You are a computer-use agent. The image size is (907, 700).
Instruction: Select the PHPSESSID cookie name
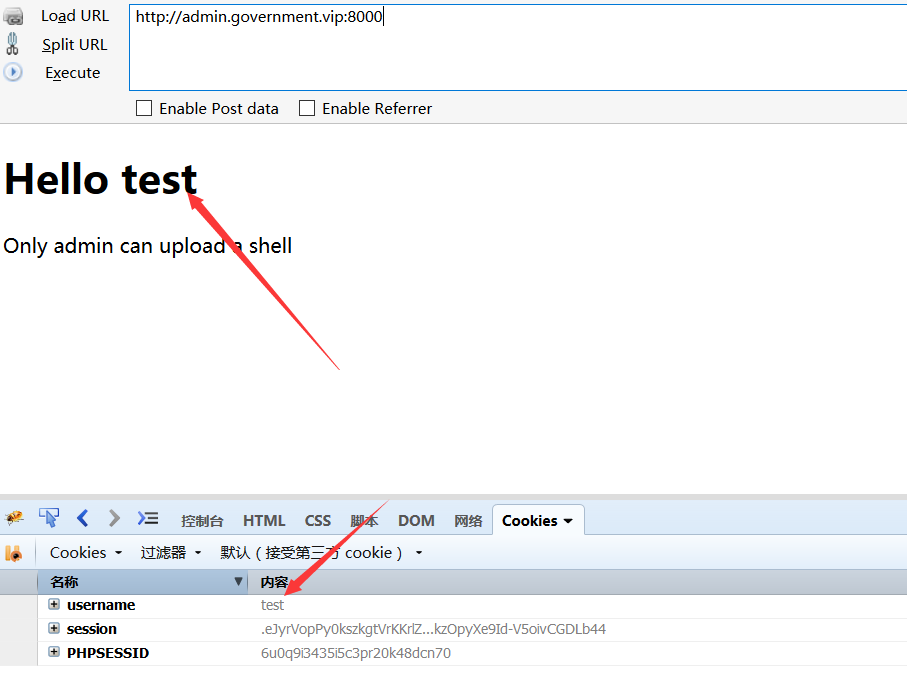tap(108, 653)
